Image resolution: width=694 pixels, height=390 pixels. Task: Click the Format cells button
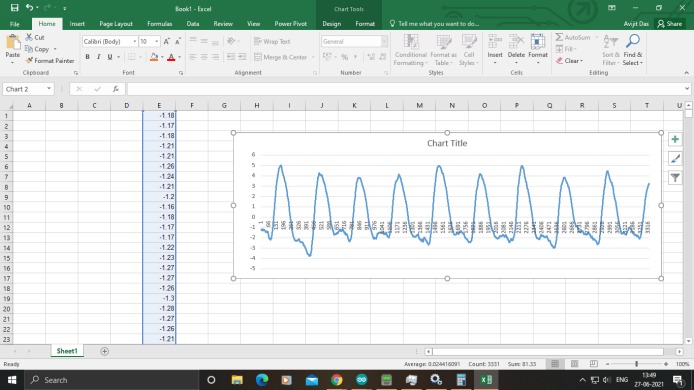(538, 50)
